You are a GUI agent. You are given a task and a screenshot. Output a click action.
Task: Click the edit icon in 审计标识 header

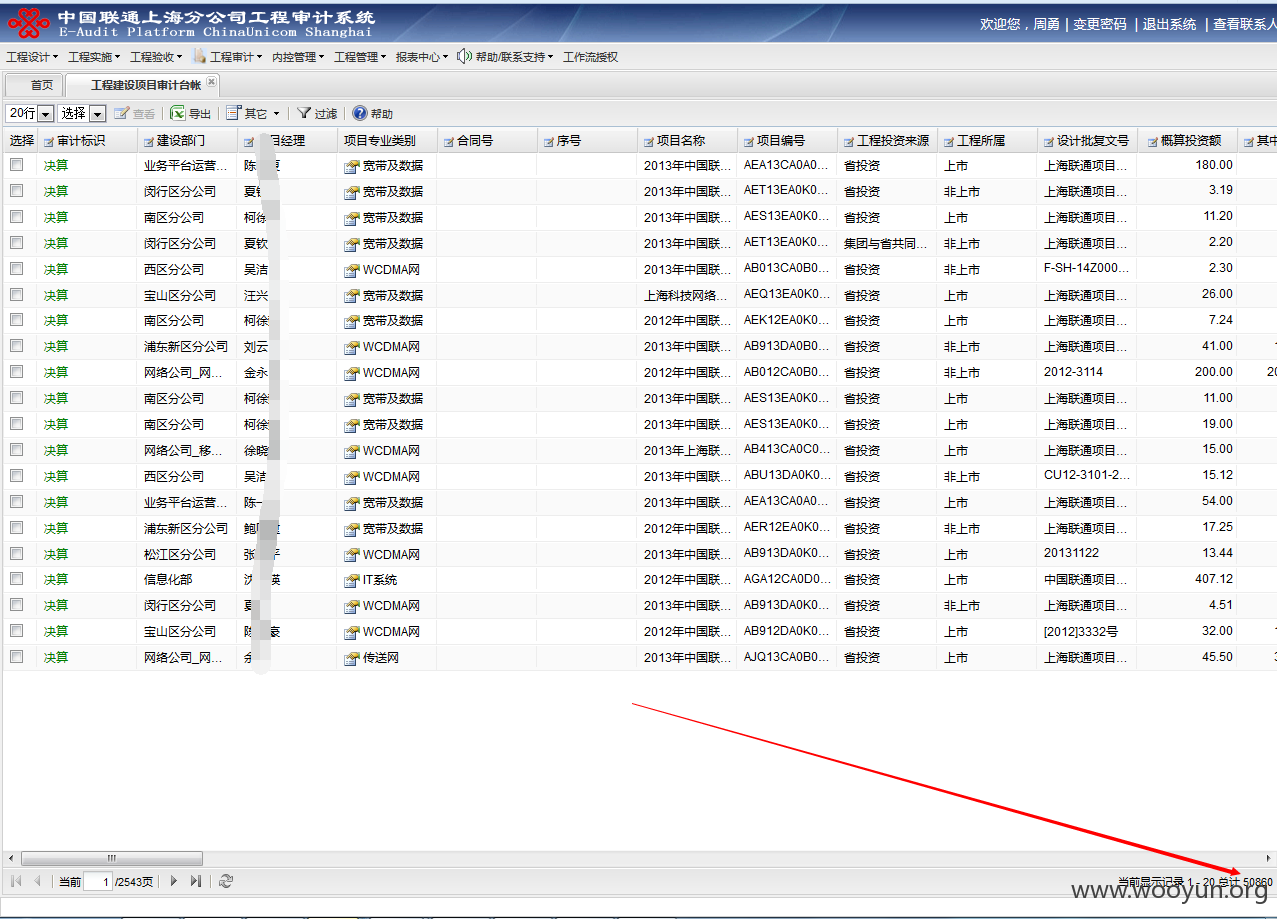click(x=49, y=142)
